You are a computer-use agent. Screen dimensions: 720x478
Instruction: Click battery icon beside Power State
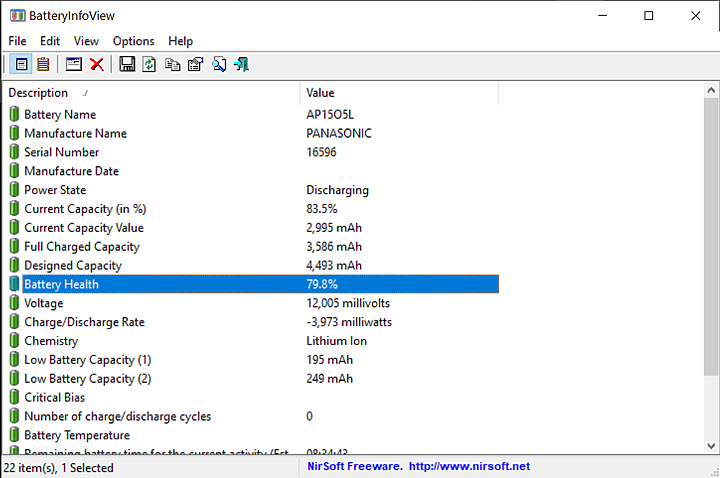[15, 189]
